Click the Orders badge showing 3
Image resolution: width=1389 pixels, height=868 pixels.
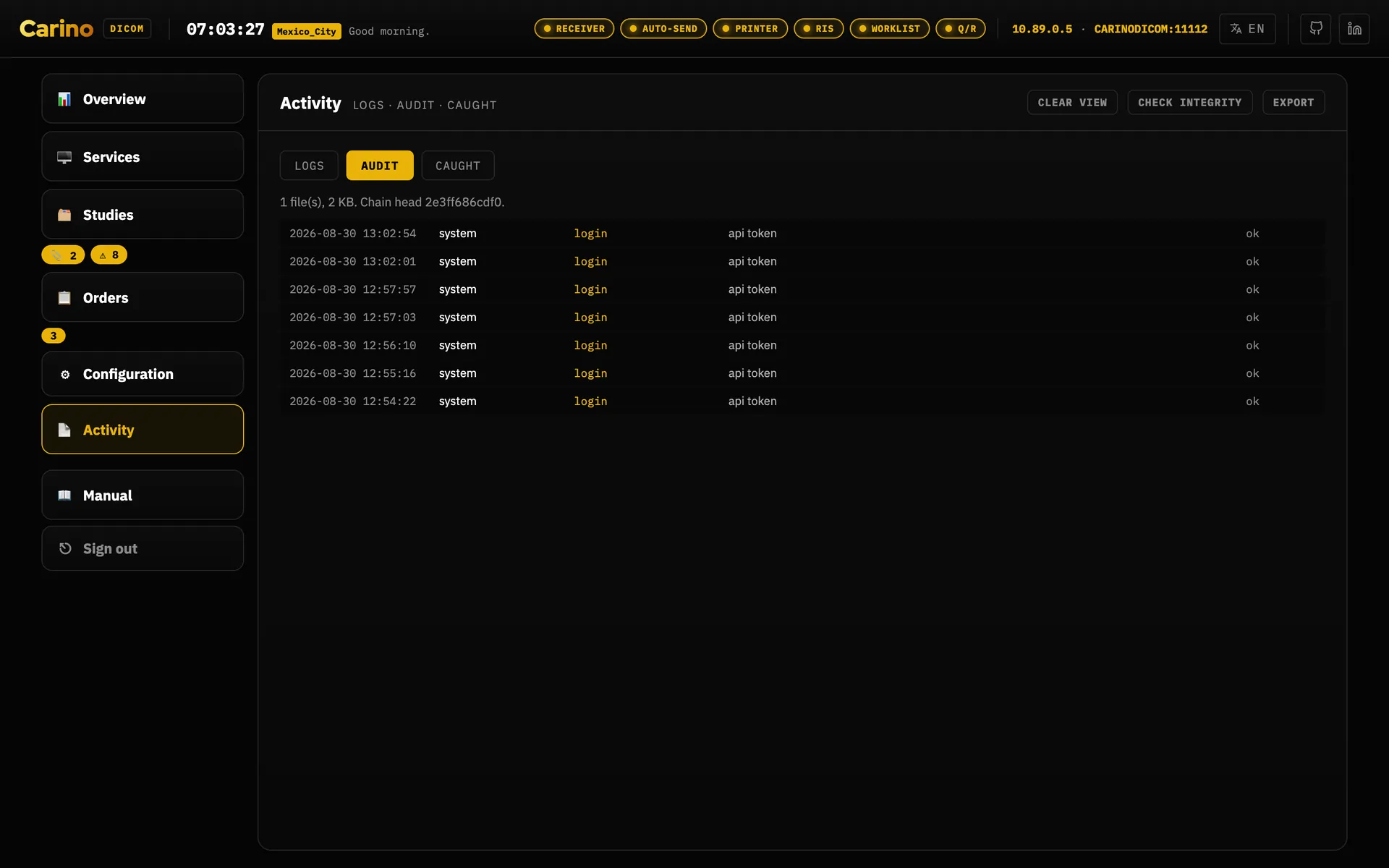(54, 336)
